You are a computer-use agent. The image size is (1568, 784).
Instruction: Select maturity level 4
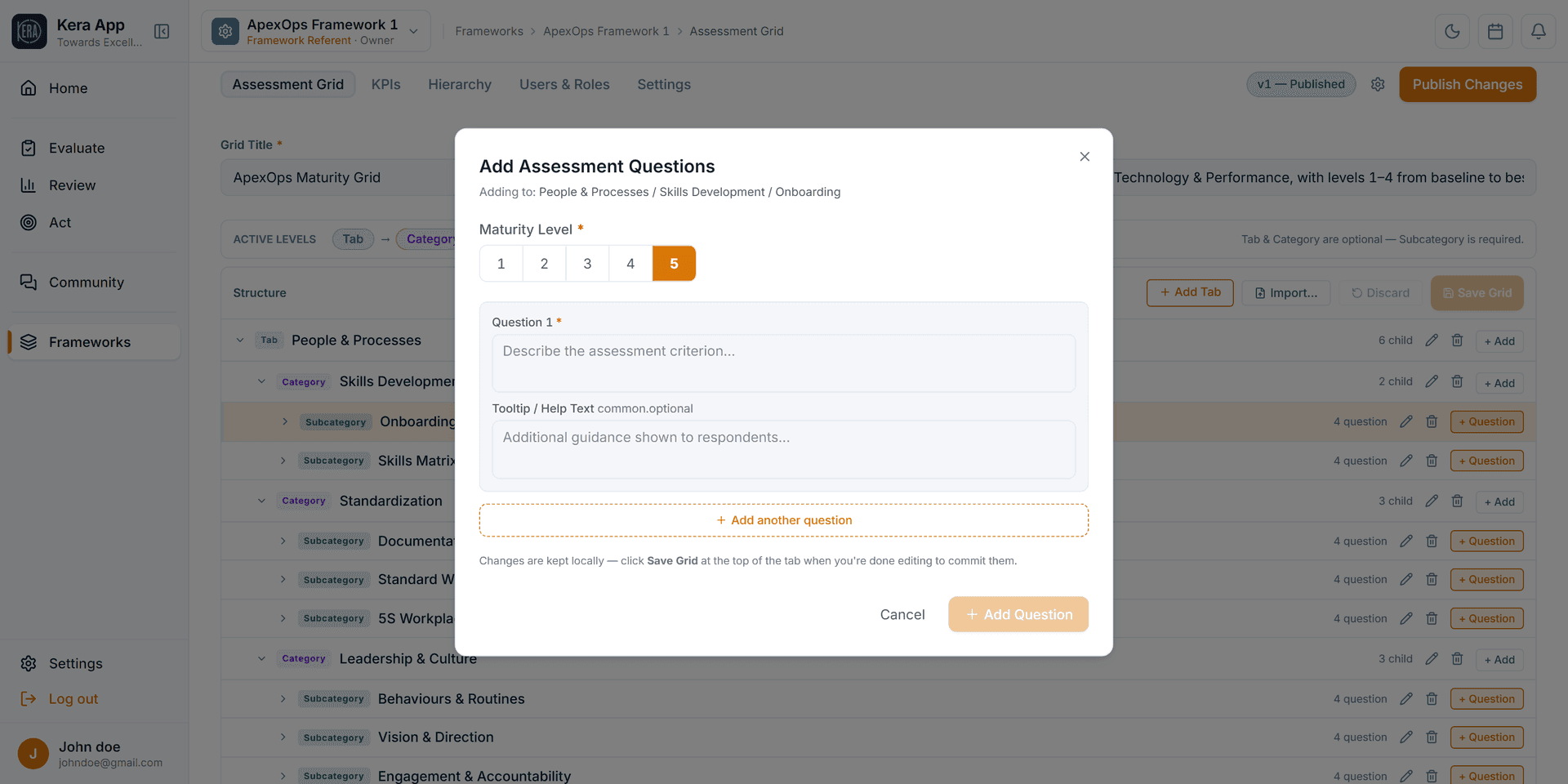(x=630, y=264)
